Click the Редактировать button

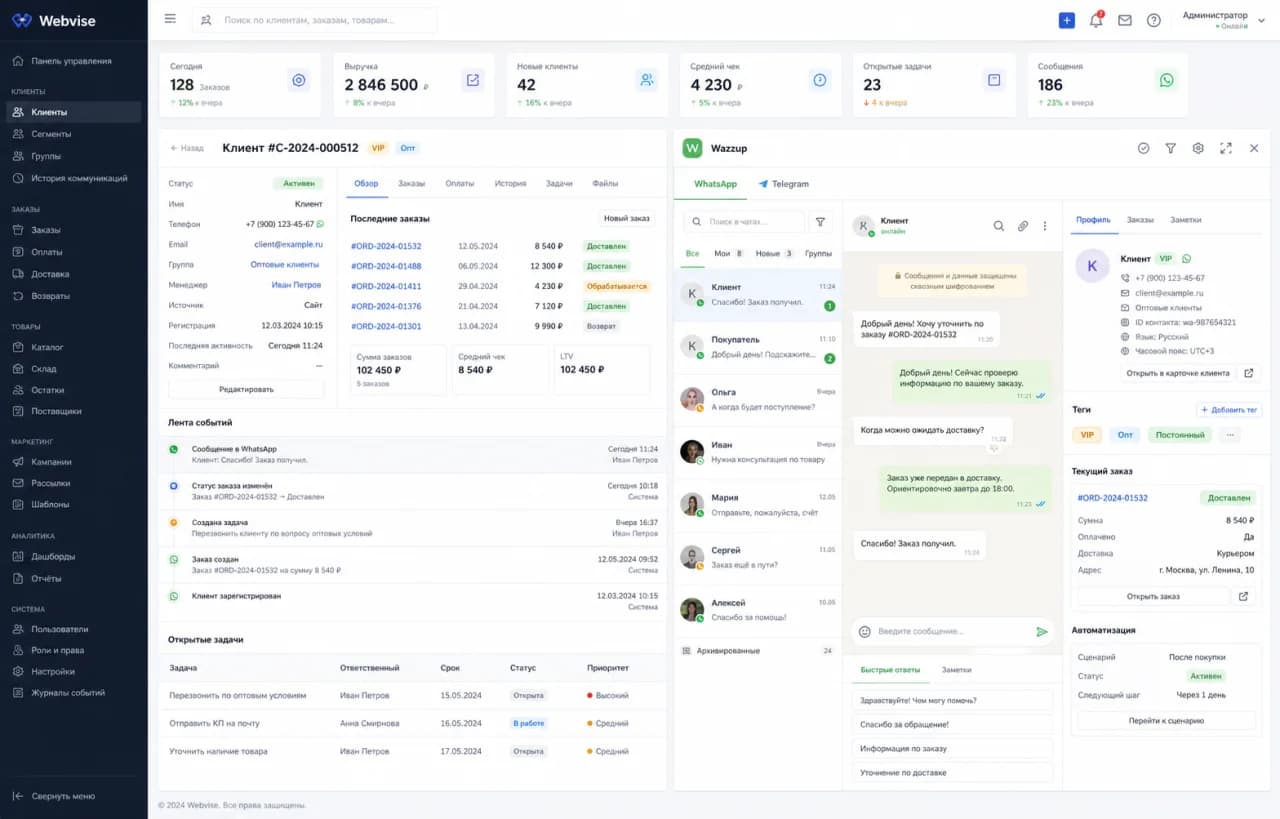click(x=246, y=389)
